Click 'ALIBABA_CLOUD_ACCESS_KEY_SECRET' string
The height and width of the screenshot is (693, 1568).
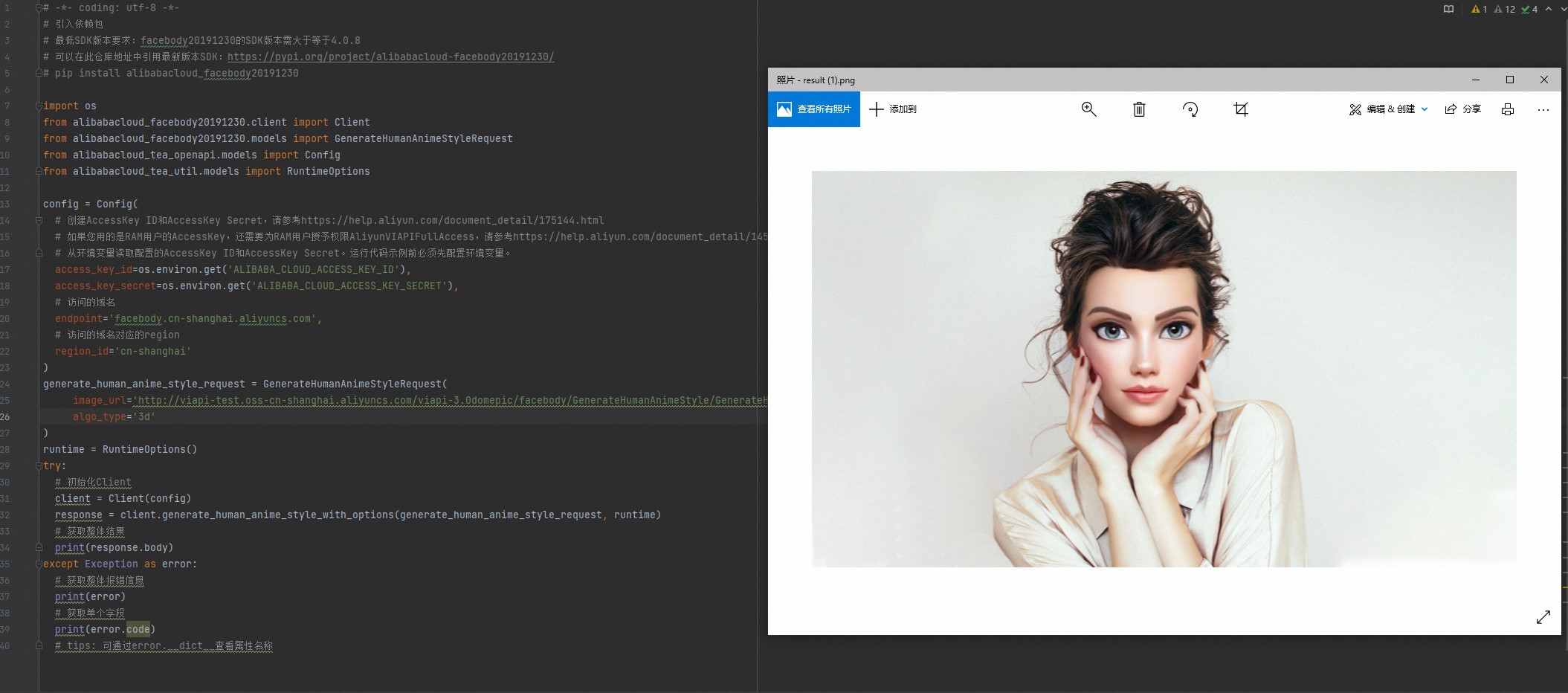(x=349, y=286)
